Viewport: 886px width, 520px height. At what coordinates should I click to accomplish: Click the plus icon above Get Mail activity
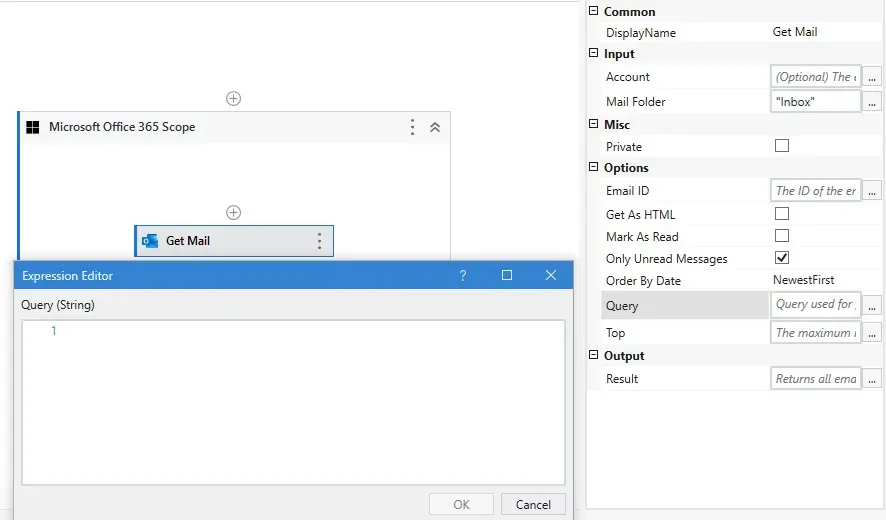(233, 213)
